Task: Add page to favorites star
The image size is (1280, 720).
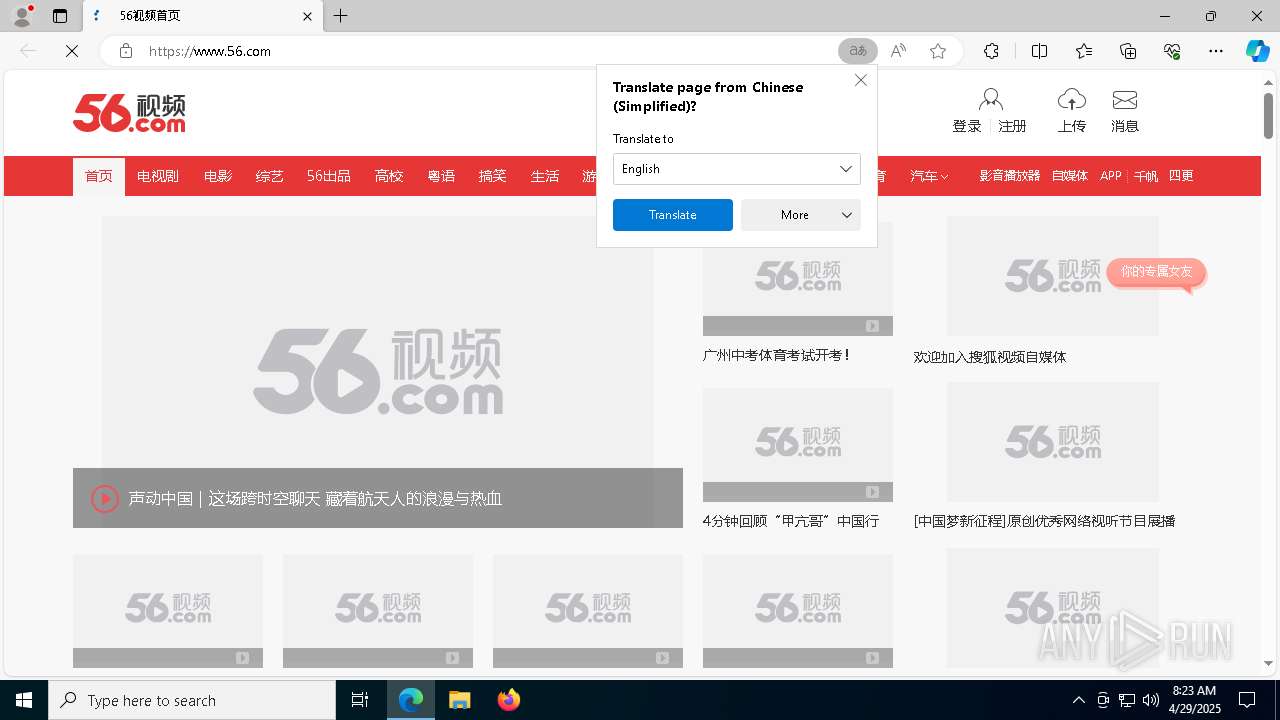Action: click(x=938, y=51)
